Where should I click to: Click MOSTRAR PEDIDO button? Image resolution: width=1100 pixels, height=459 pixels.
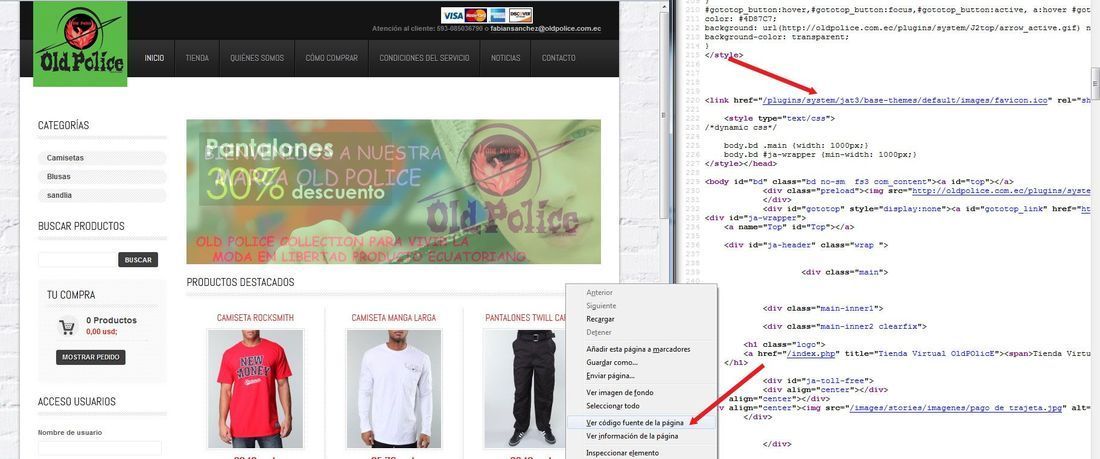90,357
